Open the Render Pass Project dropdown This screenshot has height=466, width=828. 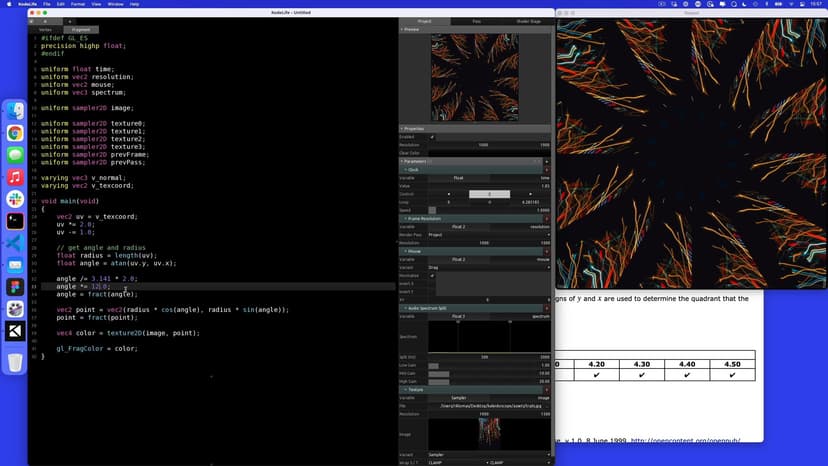tap(490, 234)
